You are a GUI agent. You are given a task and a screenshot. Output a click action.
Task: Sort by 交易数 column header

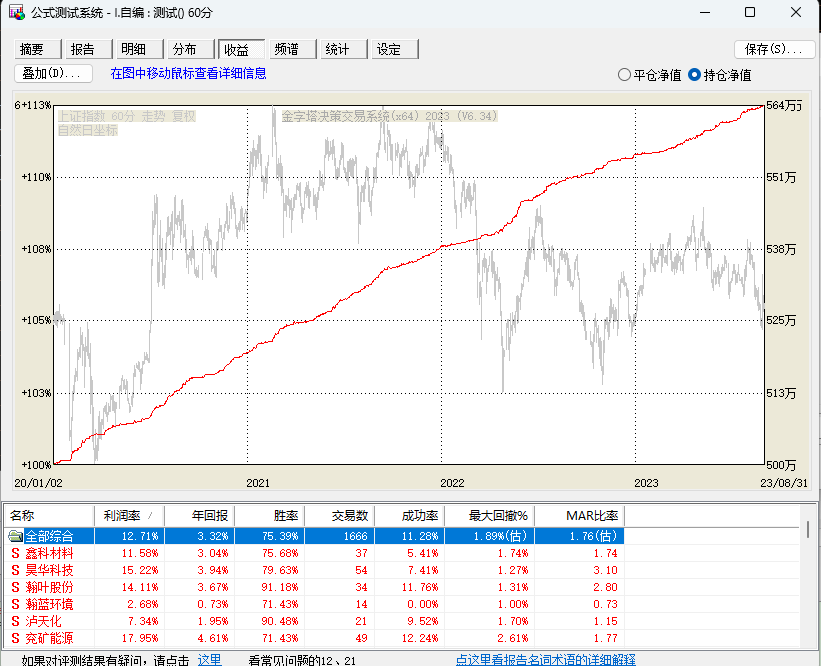click(340, 516)
